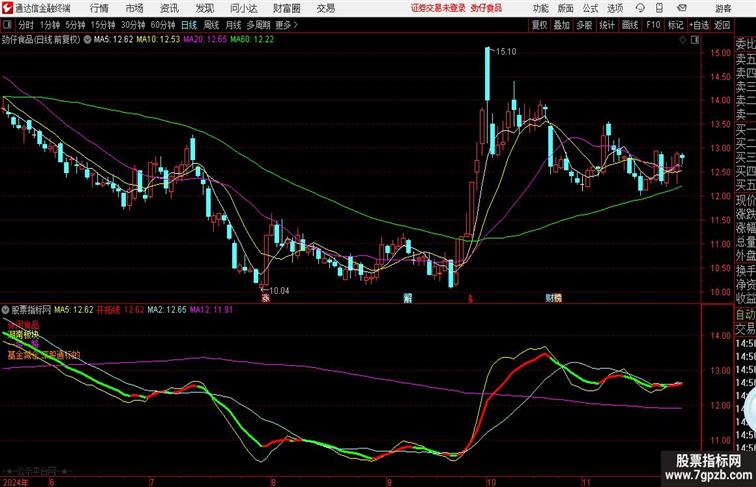The width and height of the screenshot is (756, 487).
Task: Open the 功能 menu
Action: coord(540,8)
